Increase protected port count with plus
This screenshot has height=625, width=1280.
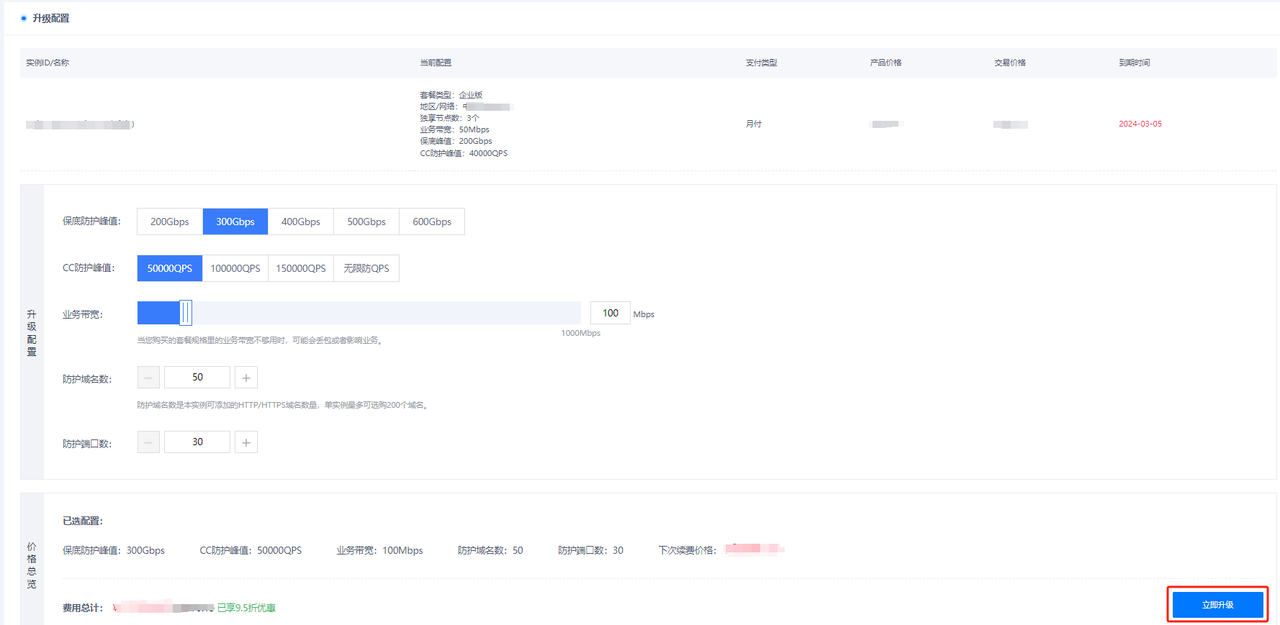coord(246,442)
